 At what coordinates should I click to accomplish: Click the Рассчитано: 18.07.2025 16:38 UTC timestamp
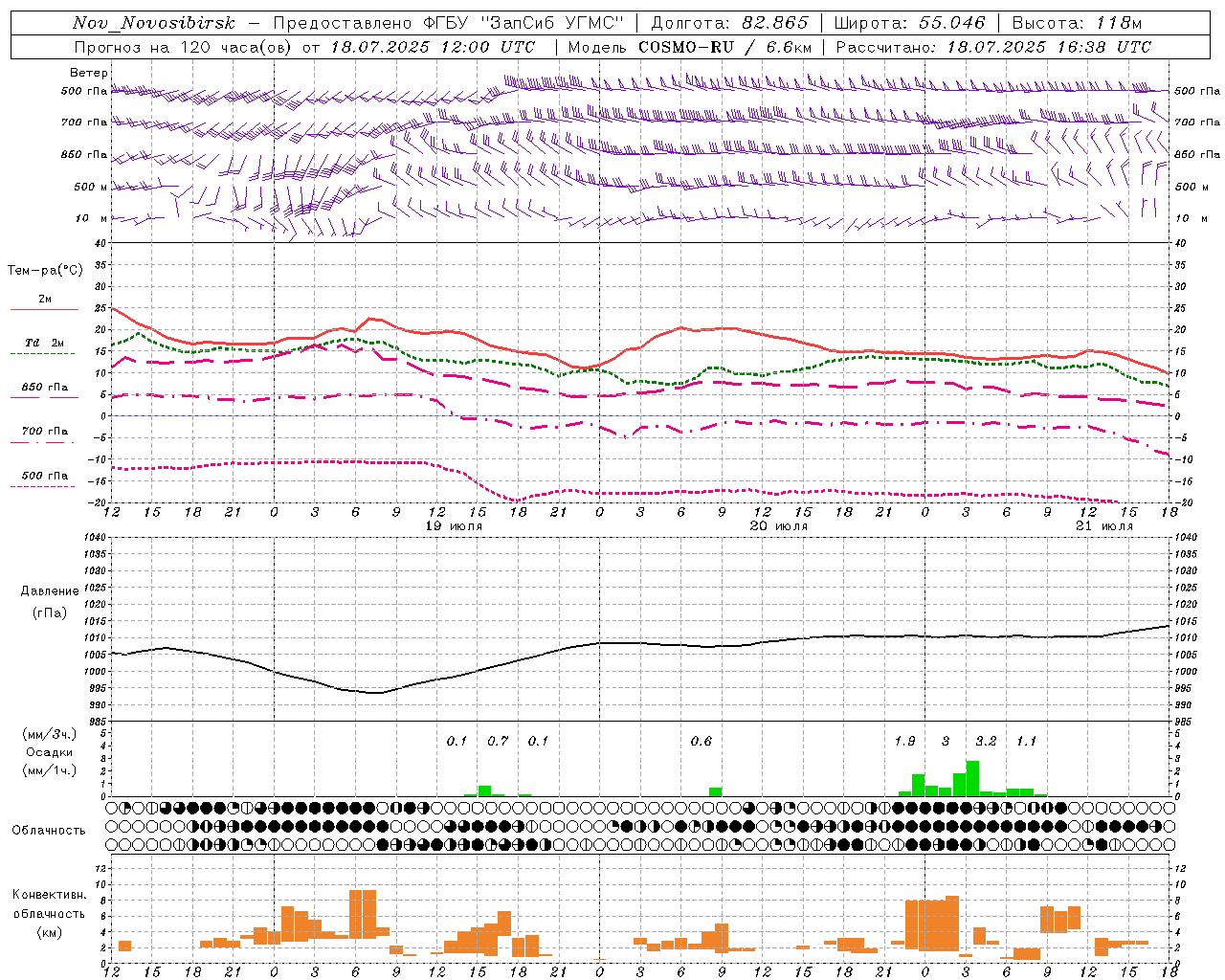993,47
